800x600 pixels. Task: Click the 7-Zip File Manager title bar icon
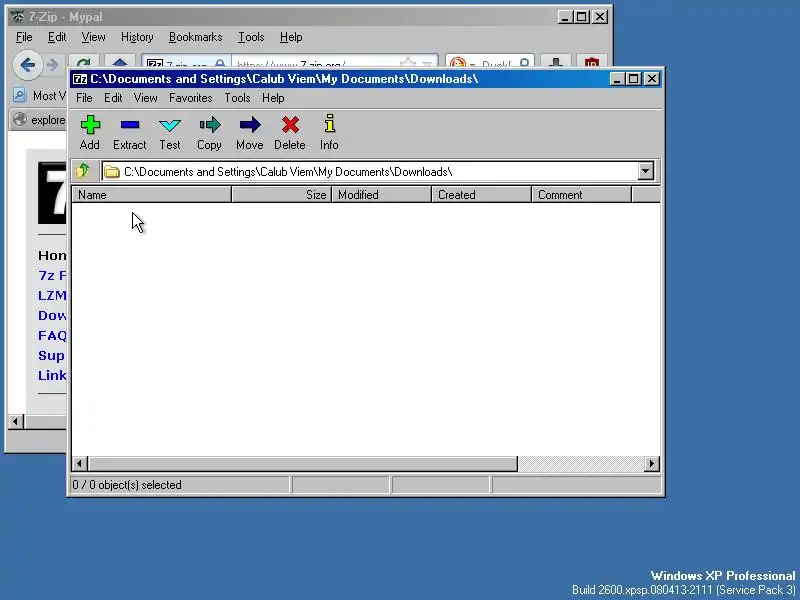tap(80, 79)
